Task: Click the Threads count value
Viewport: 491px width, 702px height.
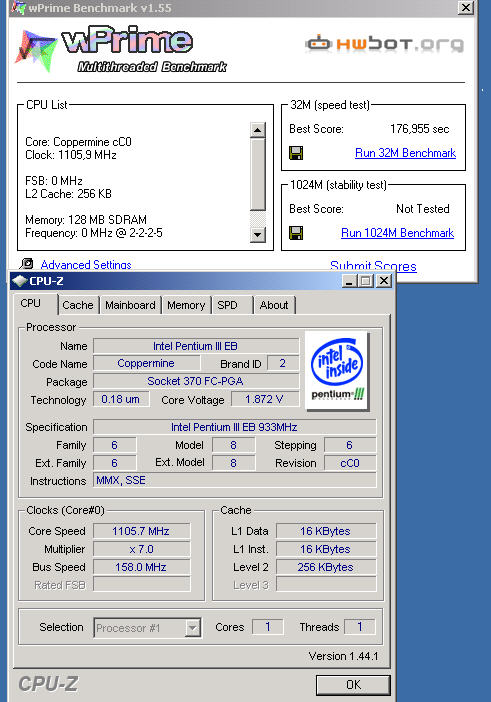Action: pos(359,627)
